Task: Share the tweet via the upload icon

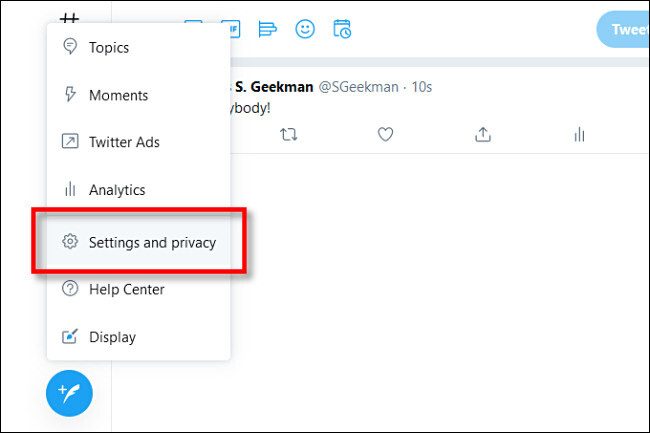Action: pyautogui.click(x=482, y=134)
